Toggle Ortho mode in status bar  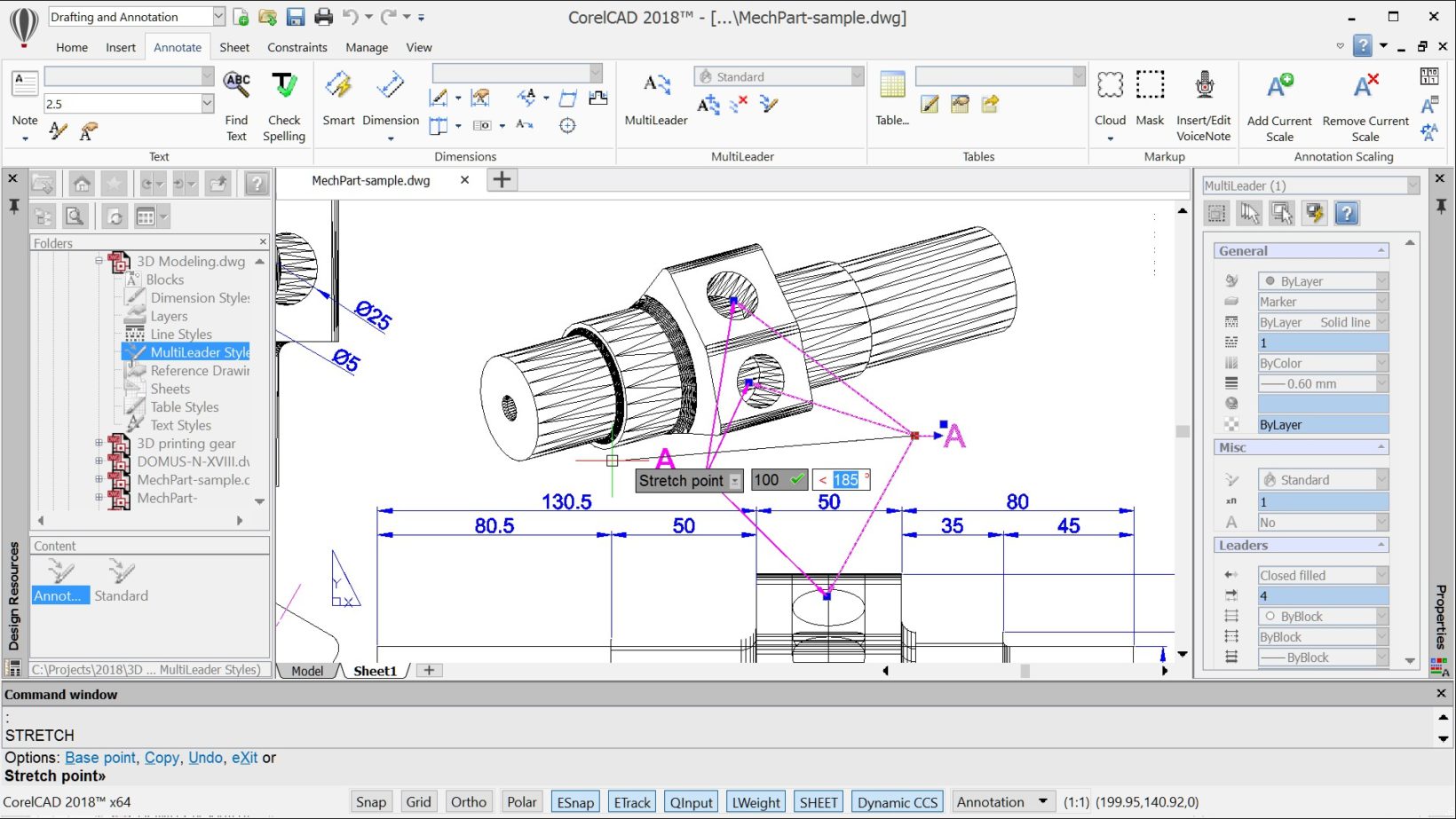pos(468,802)
